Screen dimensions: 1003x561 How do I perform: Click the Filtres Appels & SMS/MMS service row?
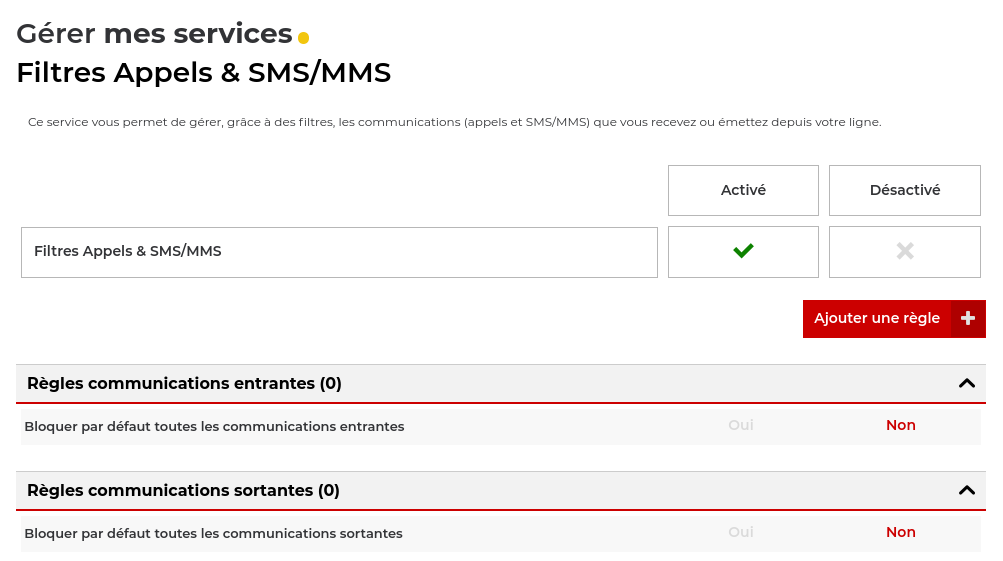point(339,252)
